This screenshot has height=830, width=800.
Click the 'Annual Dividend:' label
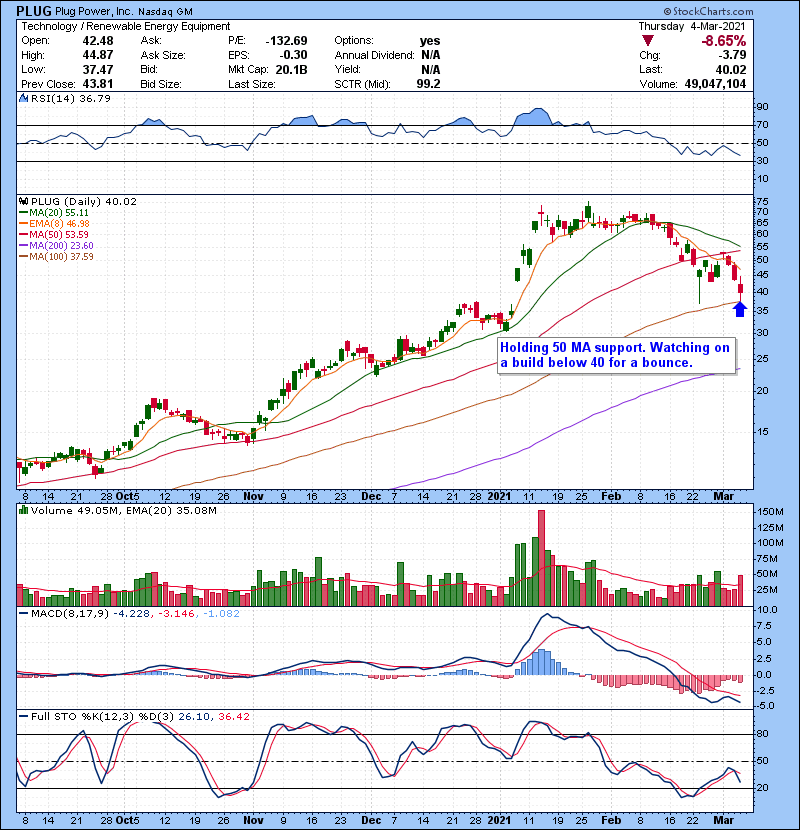point(374,55)
